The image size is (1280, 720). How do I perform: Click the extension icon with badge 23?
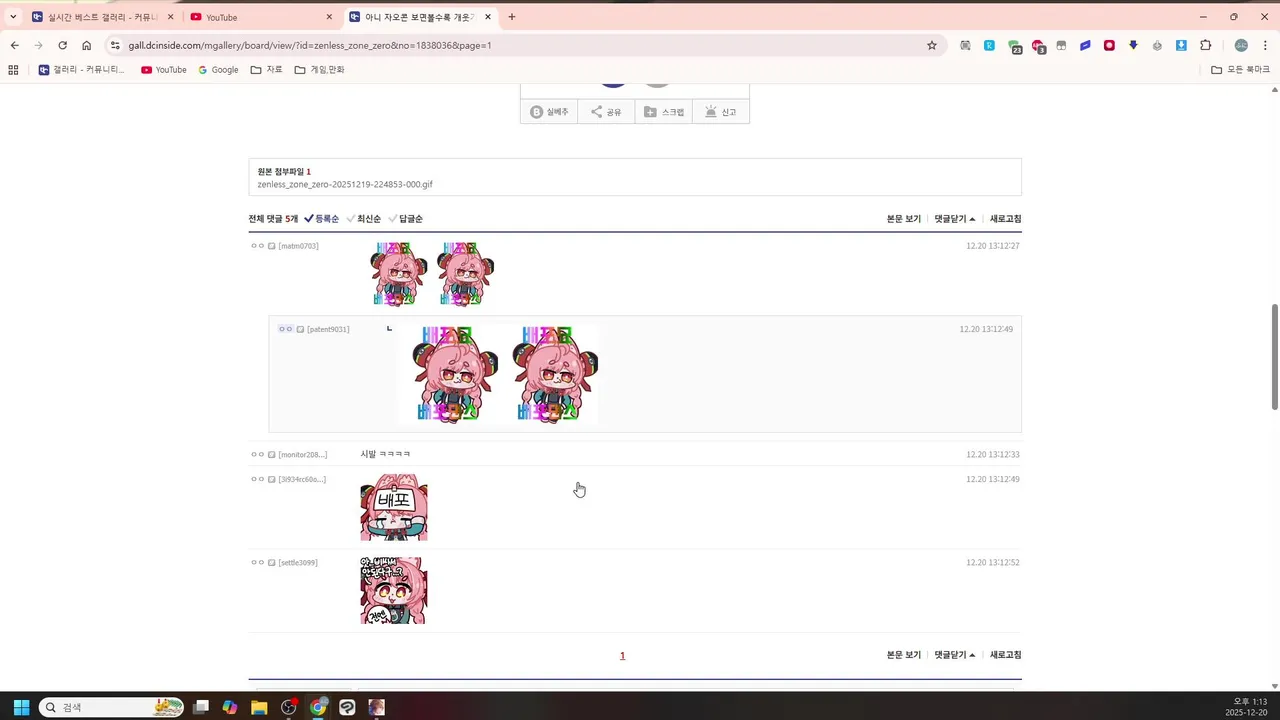[1014, 46]
